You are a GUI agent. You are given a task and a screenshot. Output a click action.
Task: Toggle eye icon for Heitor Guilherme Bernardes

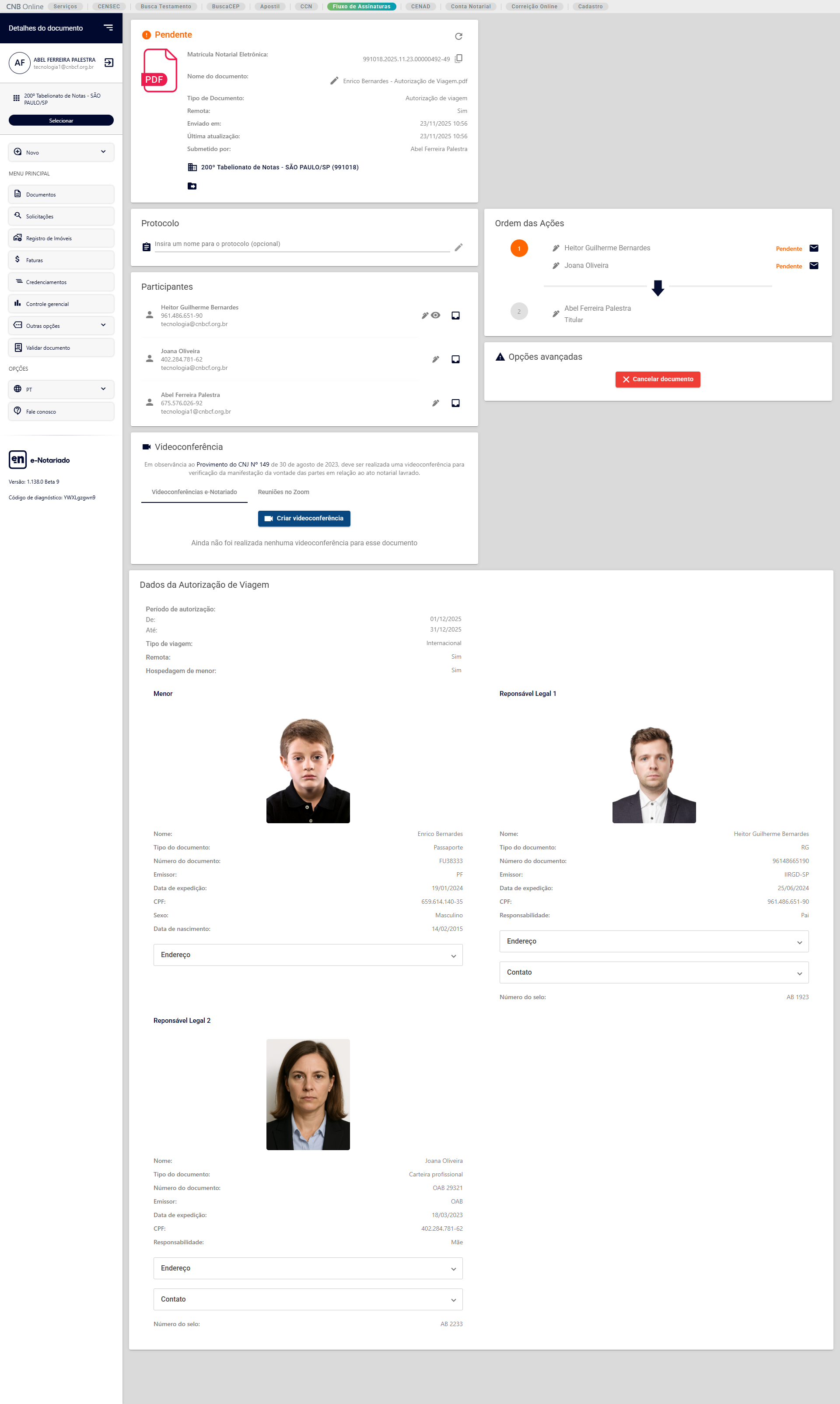[x=435, y=316]
